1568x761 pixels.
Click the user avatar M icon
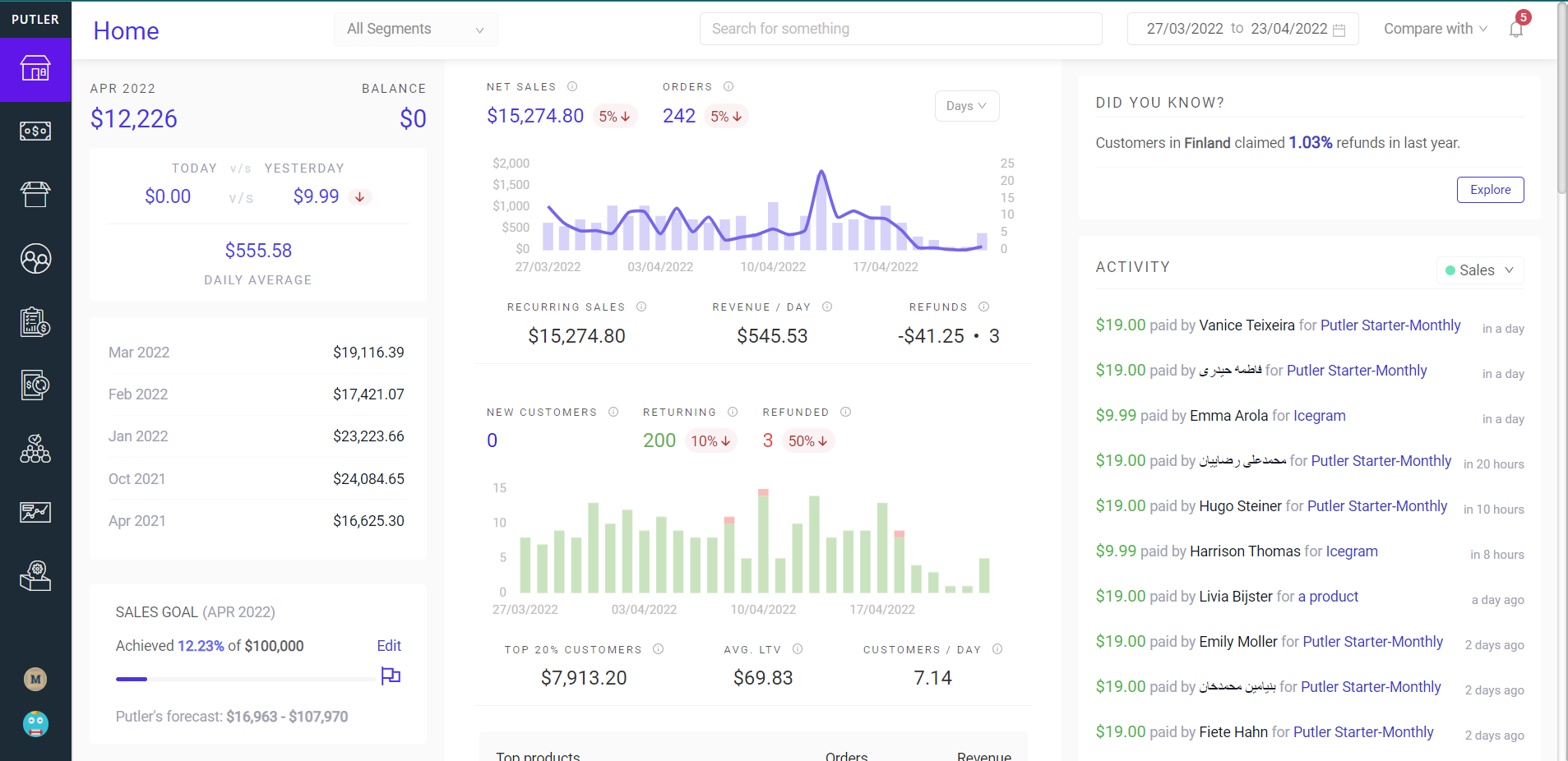35,679
